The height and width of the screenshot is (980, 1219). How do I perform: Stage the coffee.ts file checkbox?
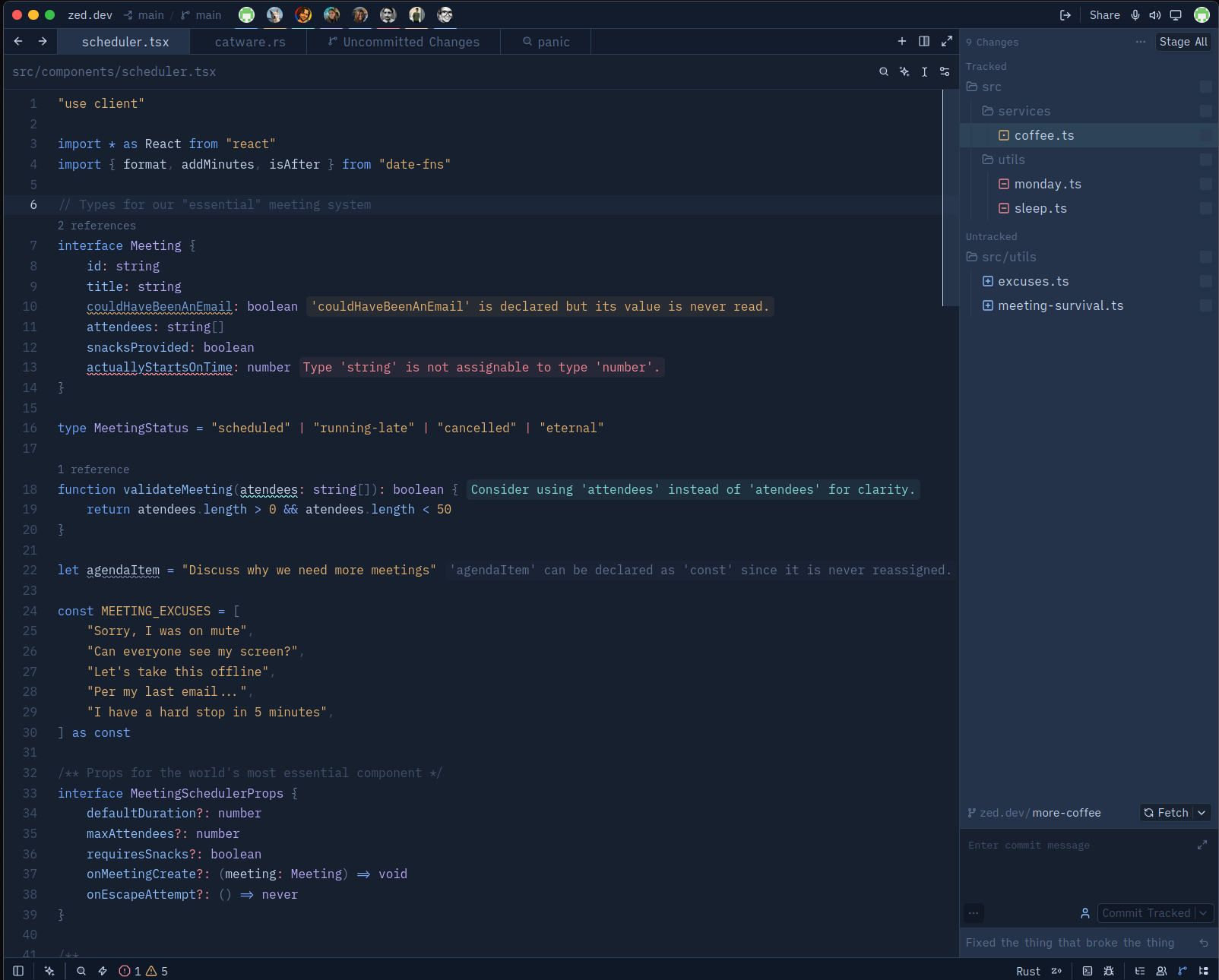(x=1206, y=135)
